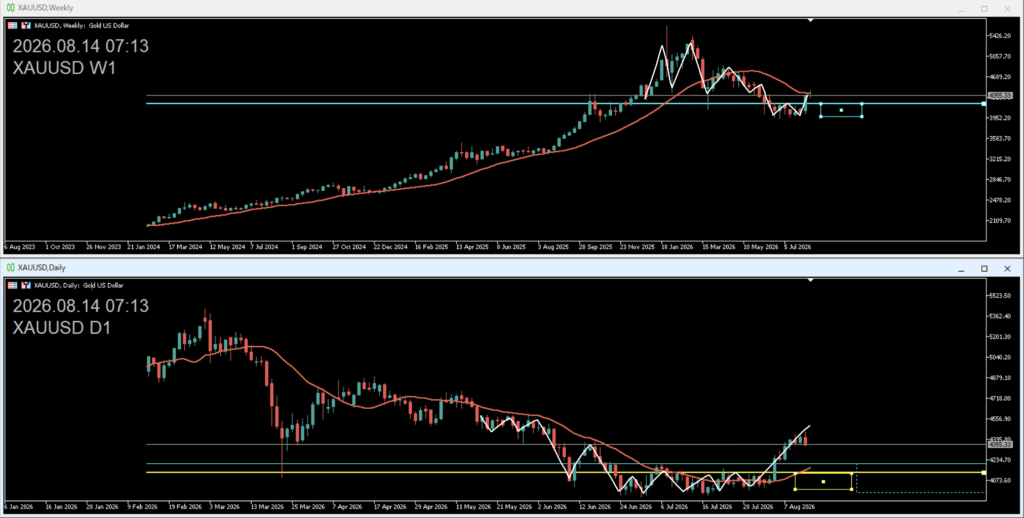1024x518 pixels.
Task: Click the 'XAUUSD, Daily: Gold US Dollar' header text
Action: pos(78,285)
